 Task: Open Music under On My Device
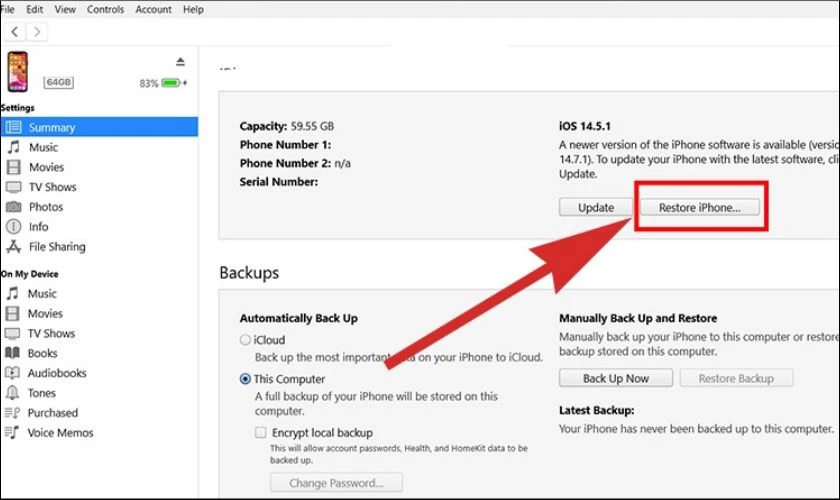coord(42,294)
